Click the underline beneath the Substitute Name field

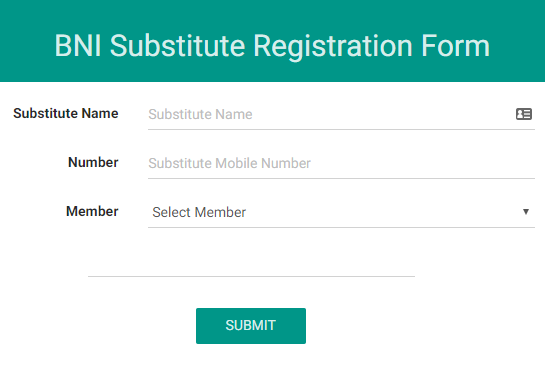(x=341, y=129)
